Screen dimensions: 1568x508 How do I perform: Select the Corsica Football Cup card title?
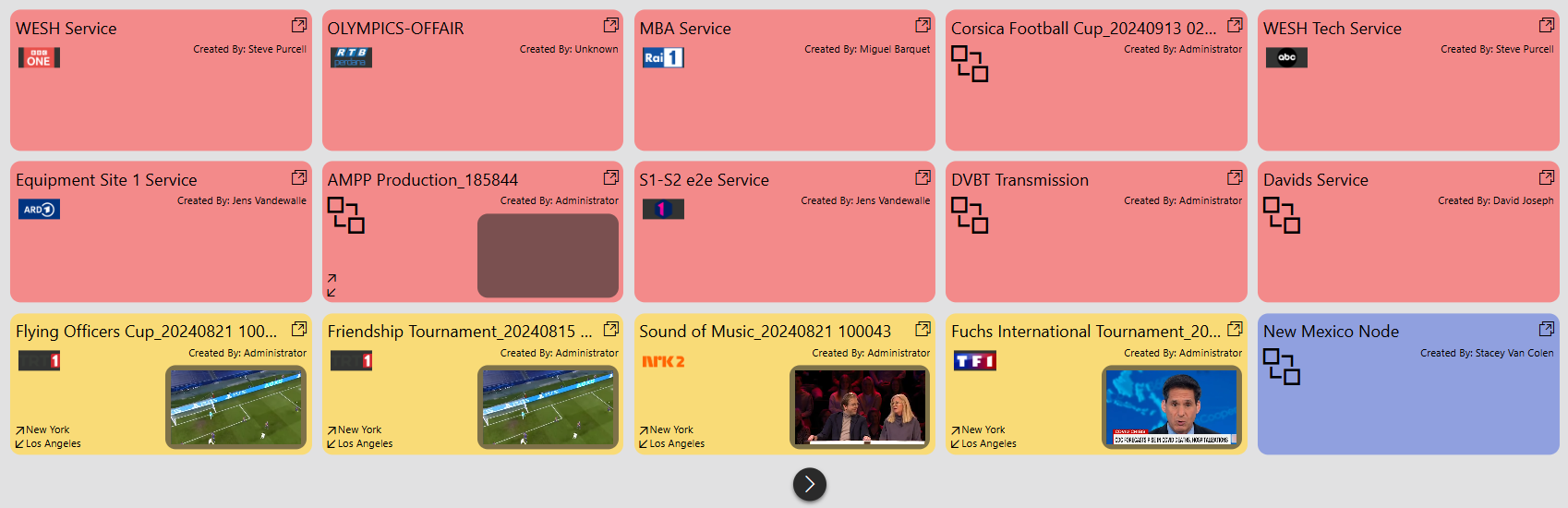1083,29
